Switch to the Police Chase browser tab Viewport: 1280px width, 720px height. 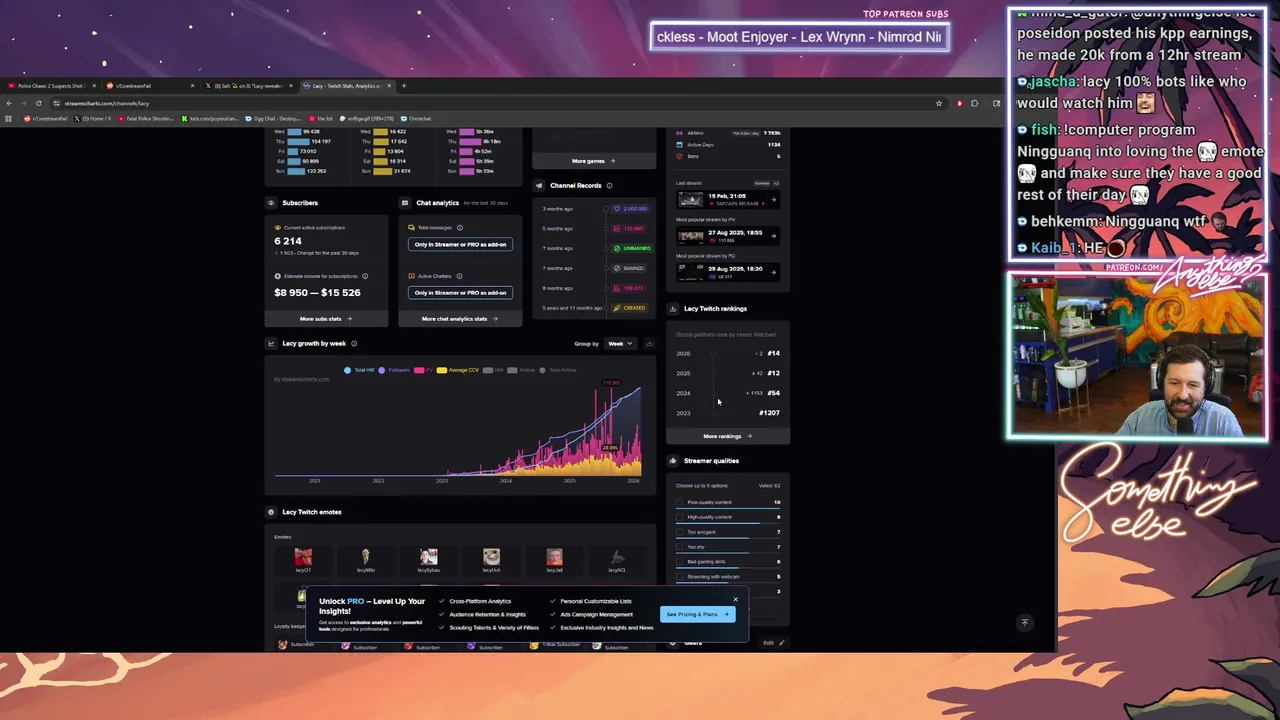point(51,85)
